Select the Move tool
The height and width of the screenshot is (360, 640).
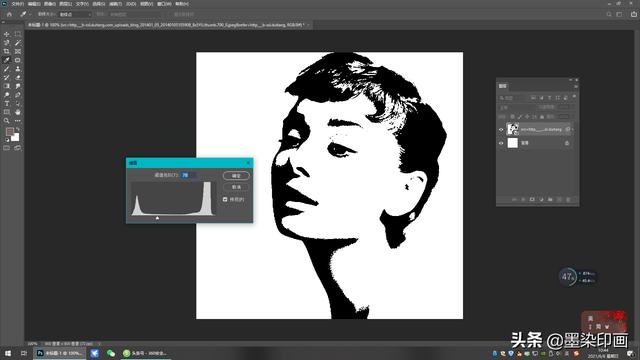pos(7,34)
